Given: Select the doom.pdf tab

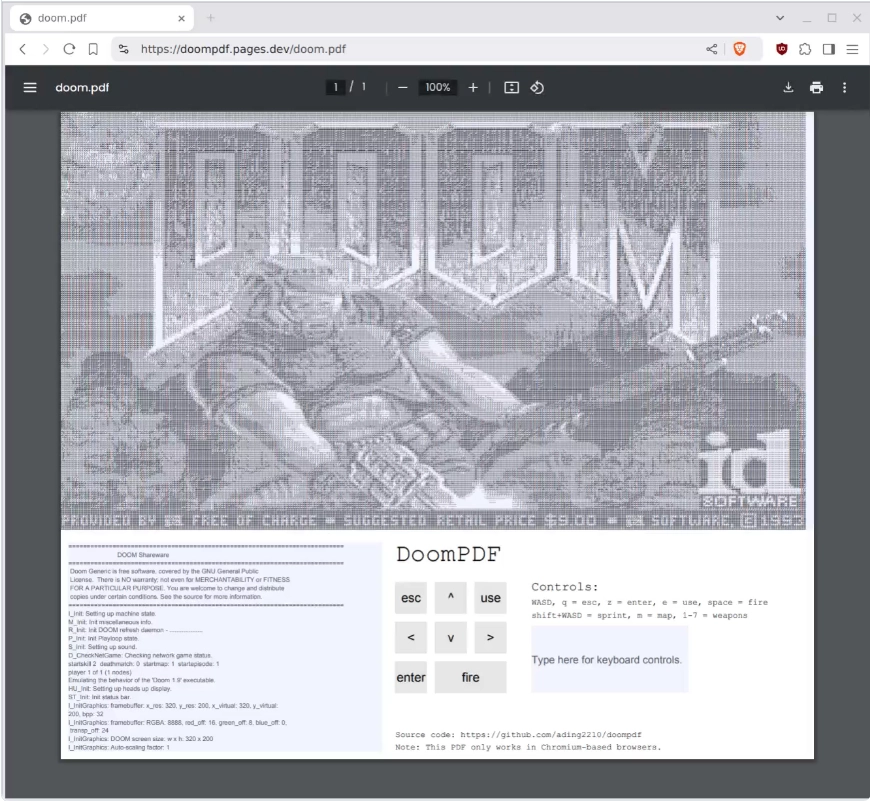Looking at the screenshot, I should pos(102,18).
